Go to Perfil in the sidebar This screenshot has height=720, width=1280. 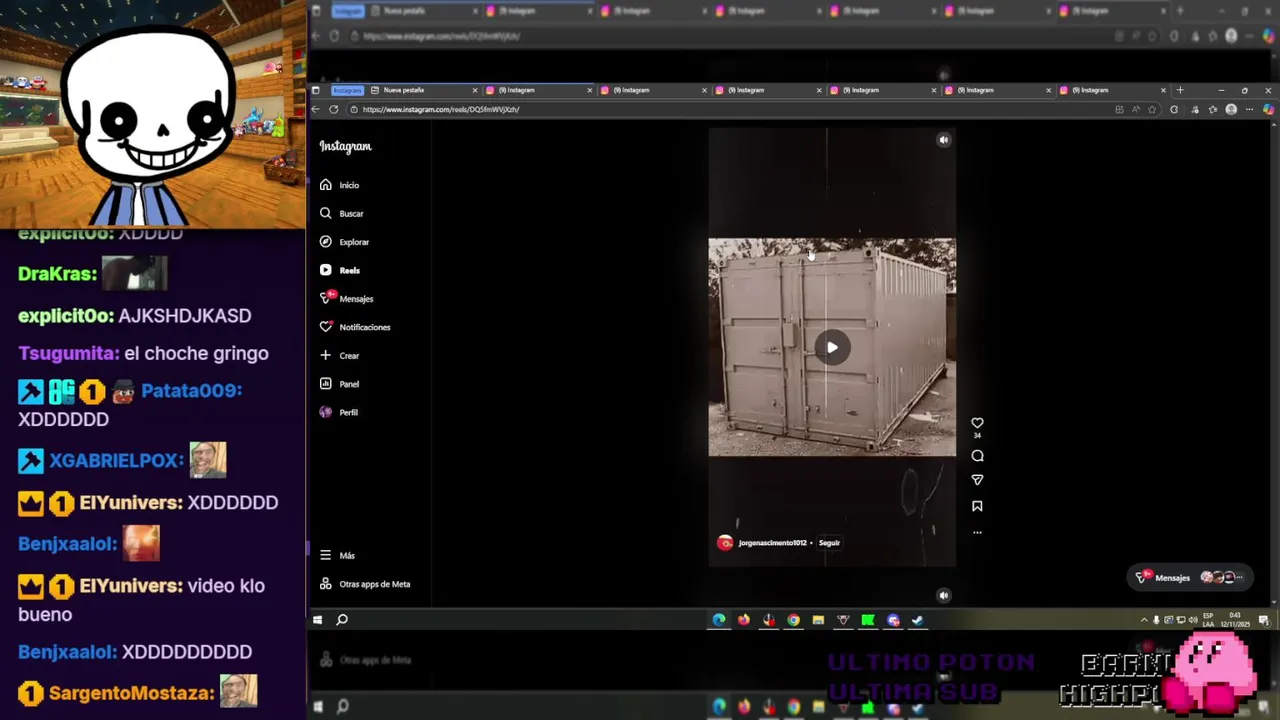(338, 412)
